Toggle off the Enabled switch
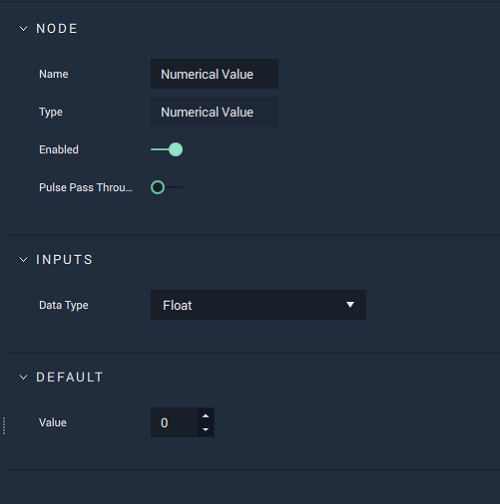Screen dimensions: 500x504 [167, 149]
